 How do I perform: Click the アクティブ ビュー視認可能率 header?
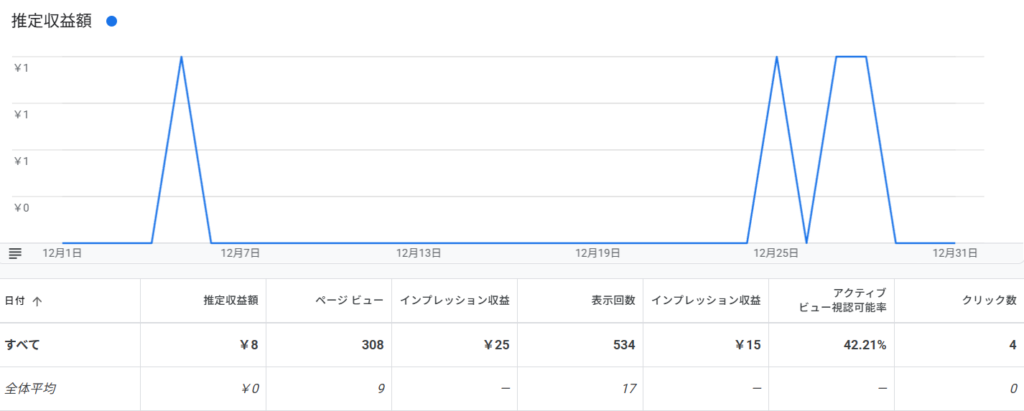839,300
